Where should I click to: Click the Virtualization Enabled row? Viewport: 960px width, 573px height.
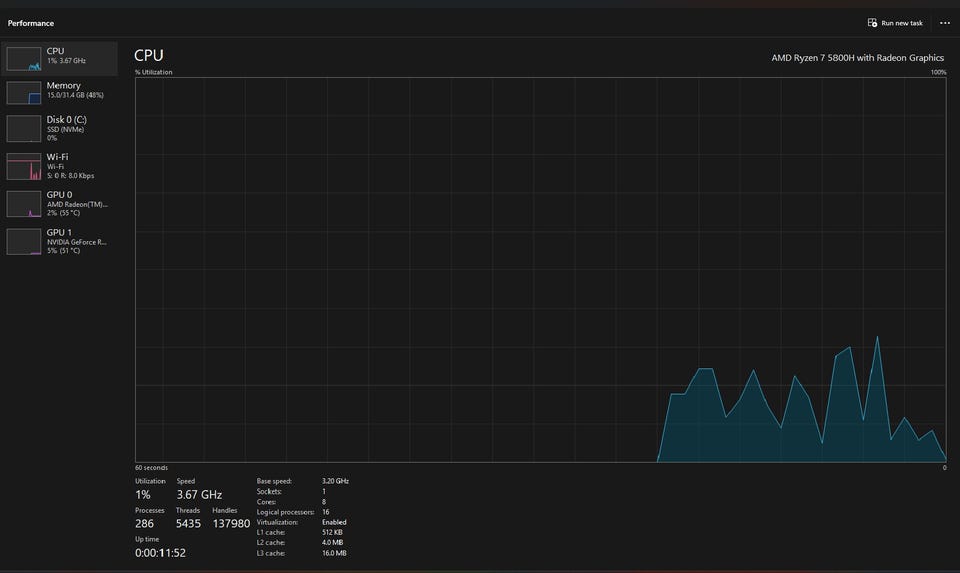[x=301, y=522]
